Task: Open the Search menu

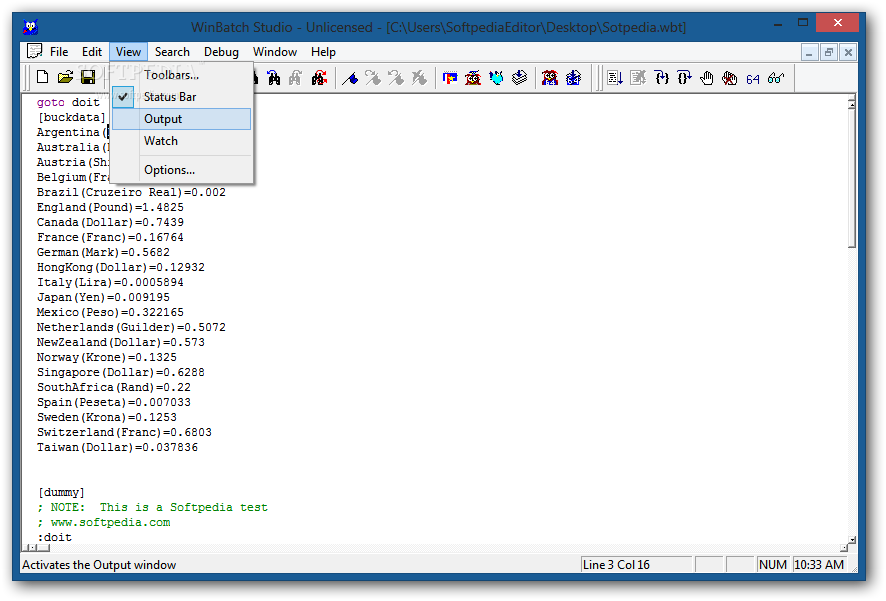Action: (x=172, y=52)
